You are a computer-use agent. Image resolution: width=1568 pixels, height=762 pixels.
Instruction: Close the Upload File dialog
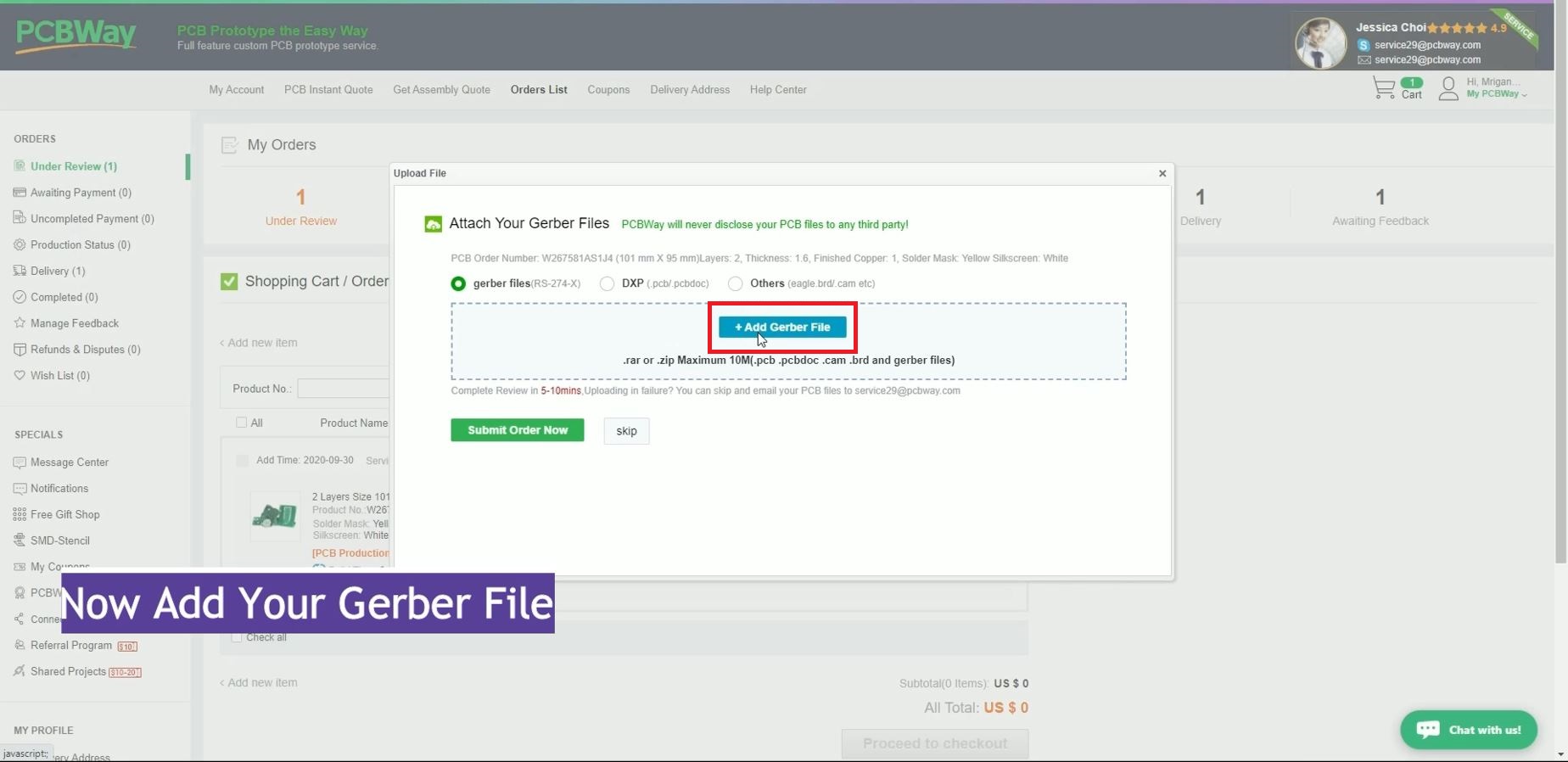[x=1162, y=173]
